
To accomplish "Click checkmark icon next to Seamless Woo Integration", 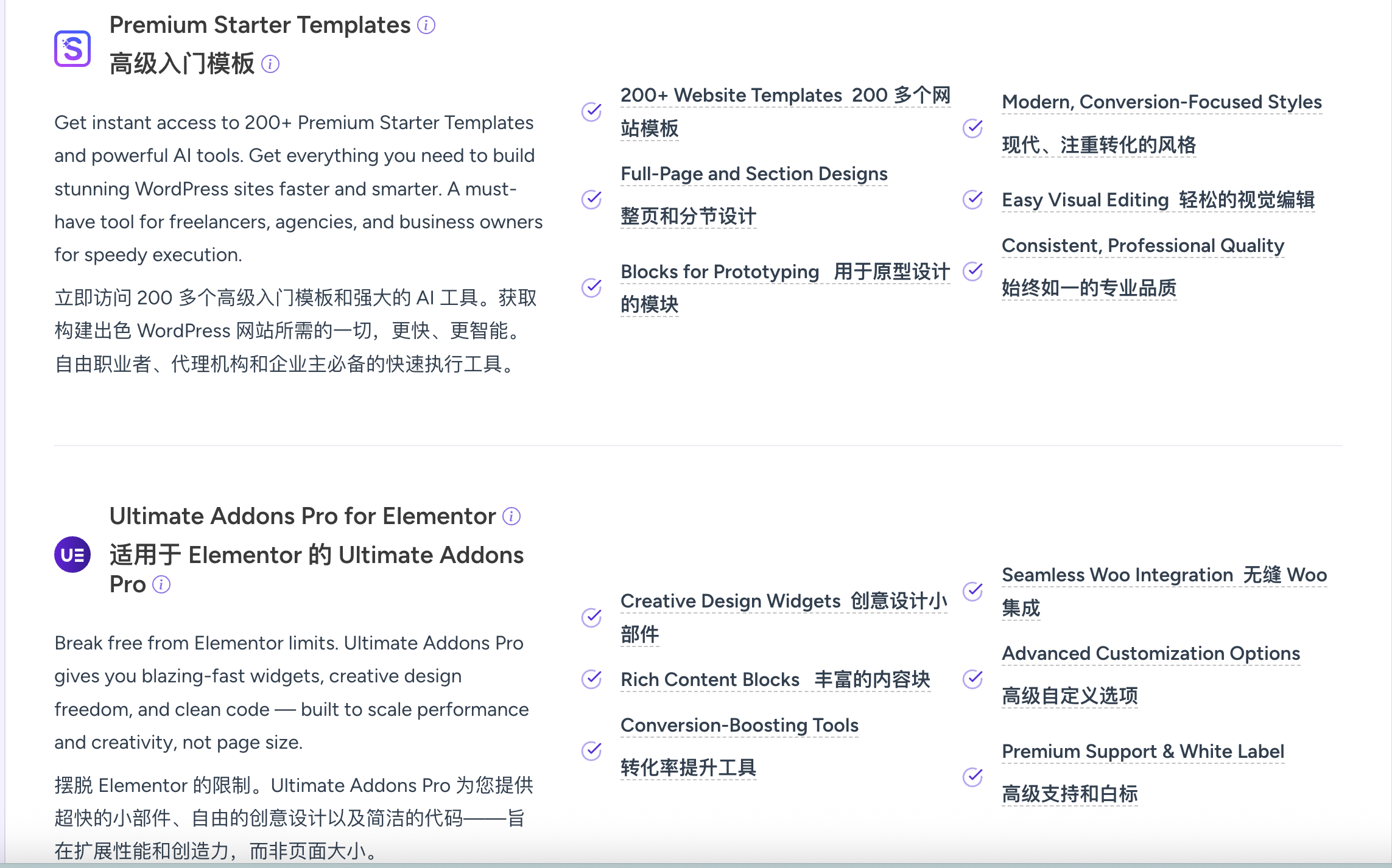I will [x=972, y=591].
